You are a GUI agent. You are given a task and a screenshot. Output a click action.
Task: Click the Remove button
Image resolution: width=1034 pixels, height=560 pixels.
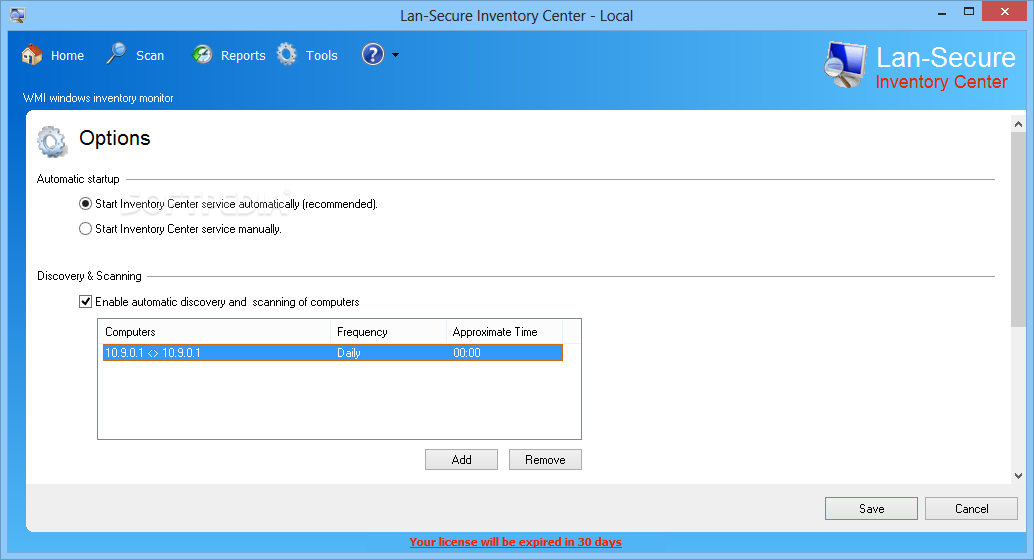(545, 460)
